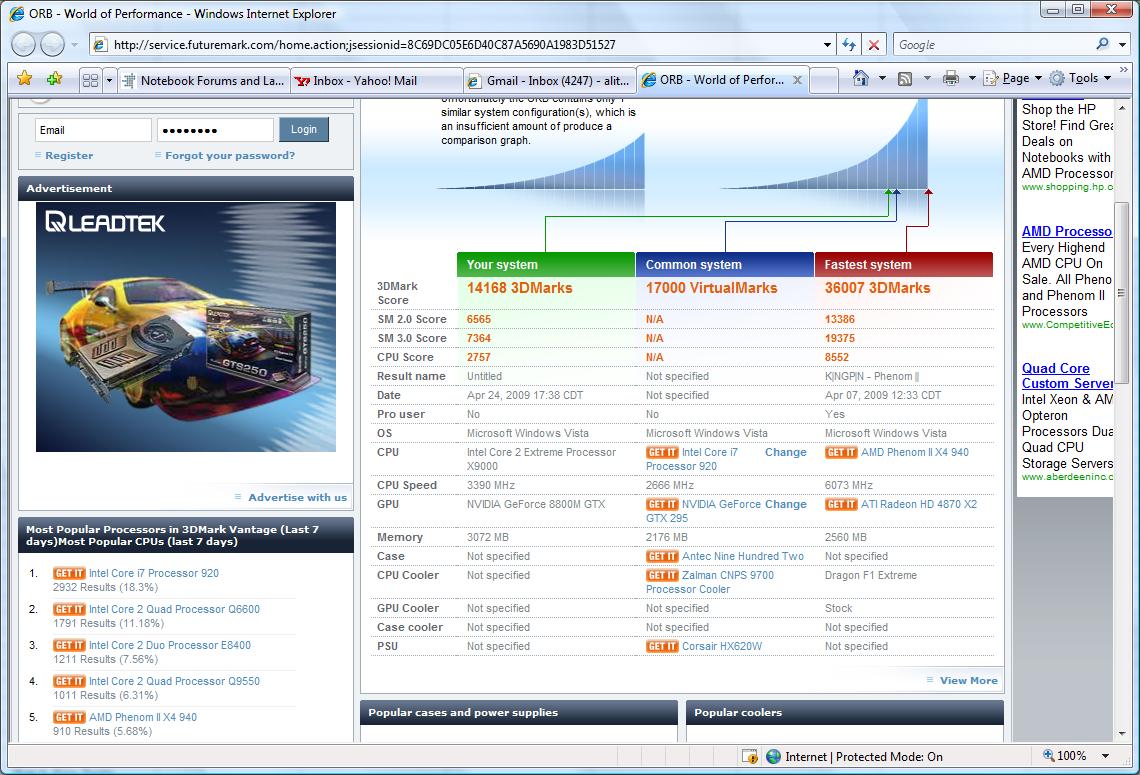The width and height of the screenshot is (1140, 775).
Task: Expand the Home button dropdown arrow
Action: (x=882, y=79)
